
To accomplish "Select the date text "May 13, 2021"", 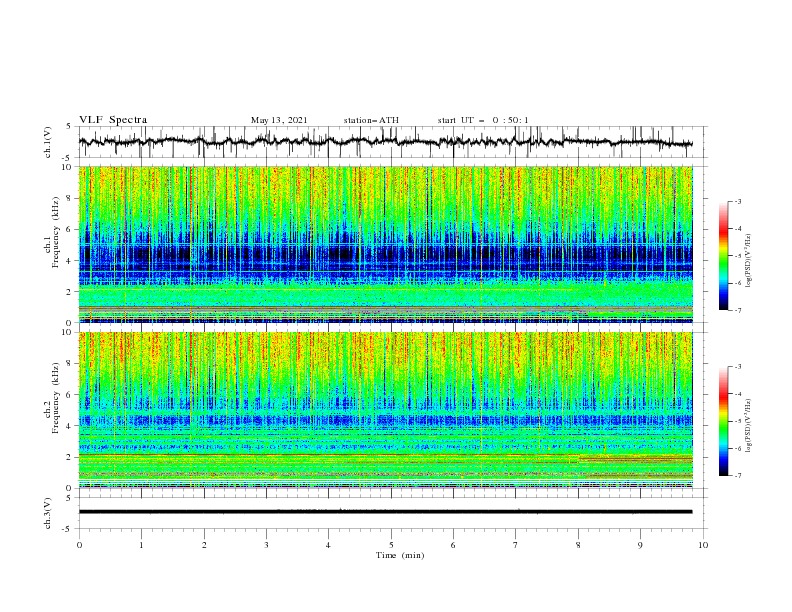I will 279,120.
